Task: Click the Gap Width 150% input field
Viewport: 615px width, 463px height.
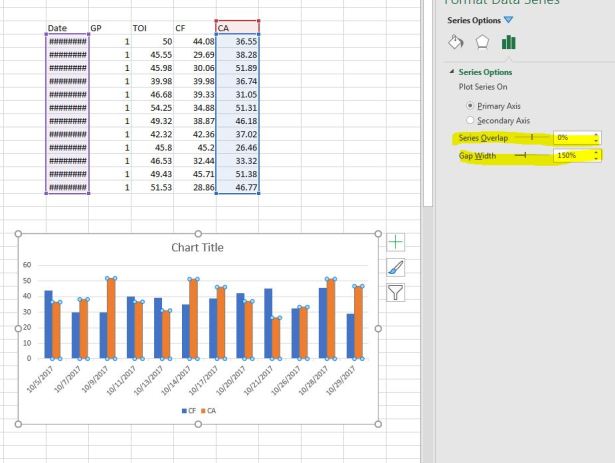Action: coord(573,156)
